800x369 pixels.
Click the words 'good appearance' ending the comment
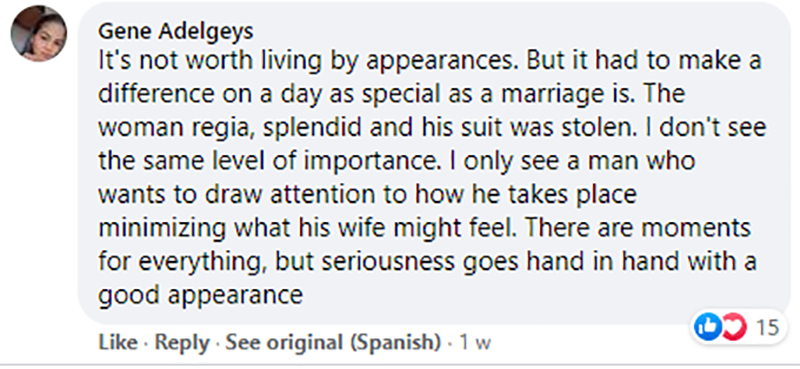(201, 296)
